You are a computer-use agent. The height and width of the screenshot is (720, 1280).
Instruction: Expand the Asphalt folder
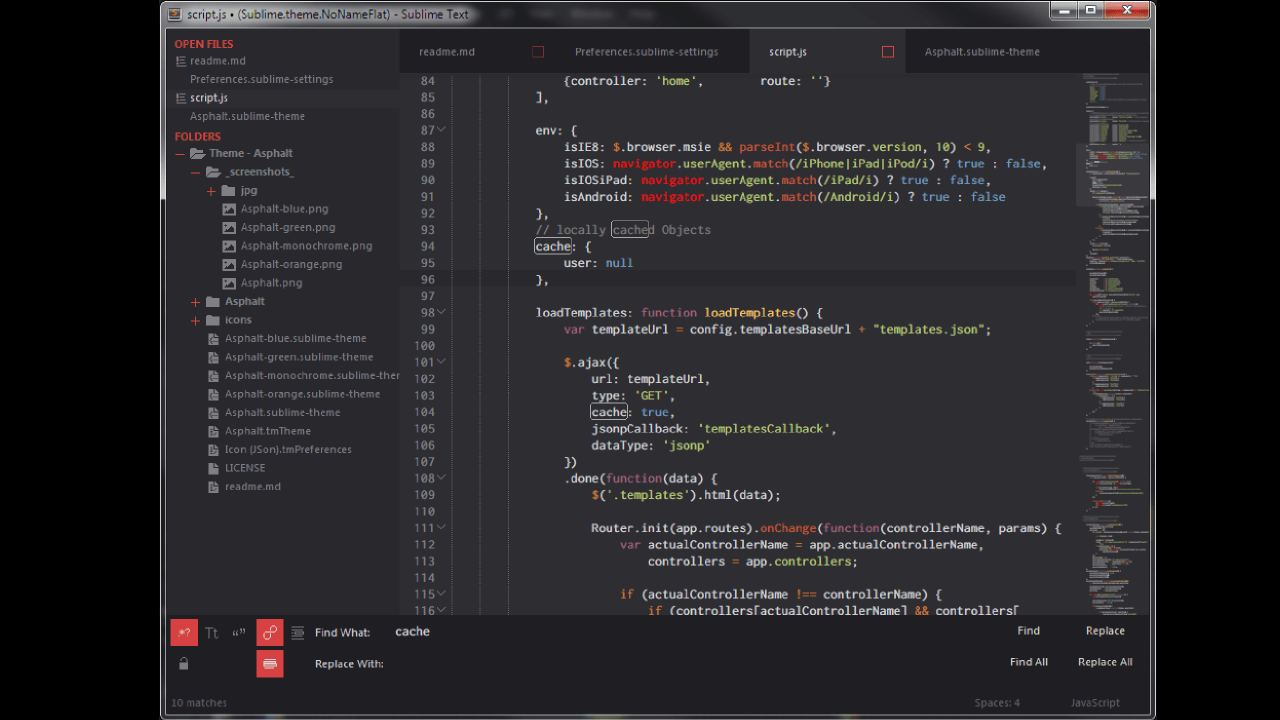pos(196,302)
